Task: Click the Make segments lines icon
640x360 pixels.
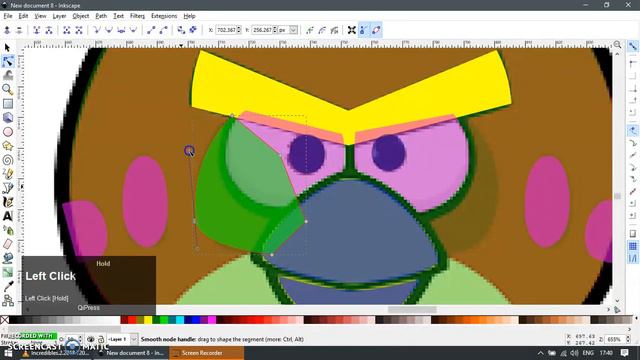Action: point(151,30)
